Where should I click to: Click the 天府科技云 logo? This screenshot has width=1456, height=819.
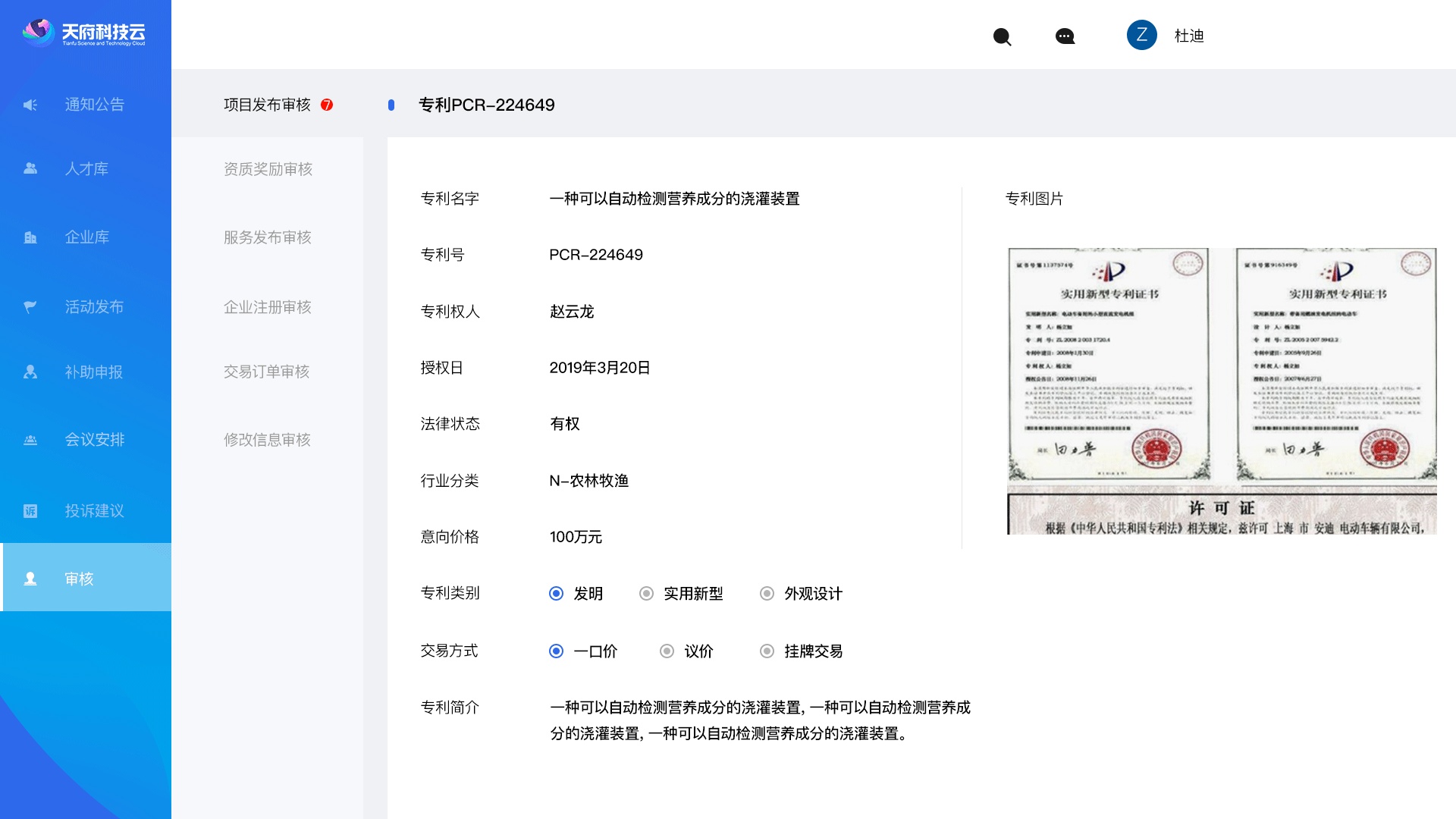click(84, 33)
